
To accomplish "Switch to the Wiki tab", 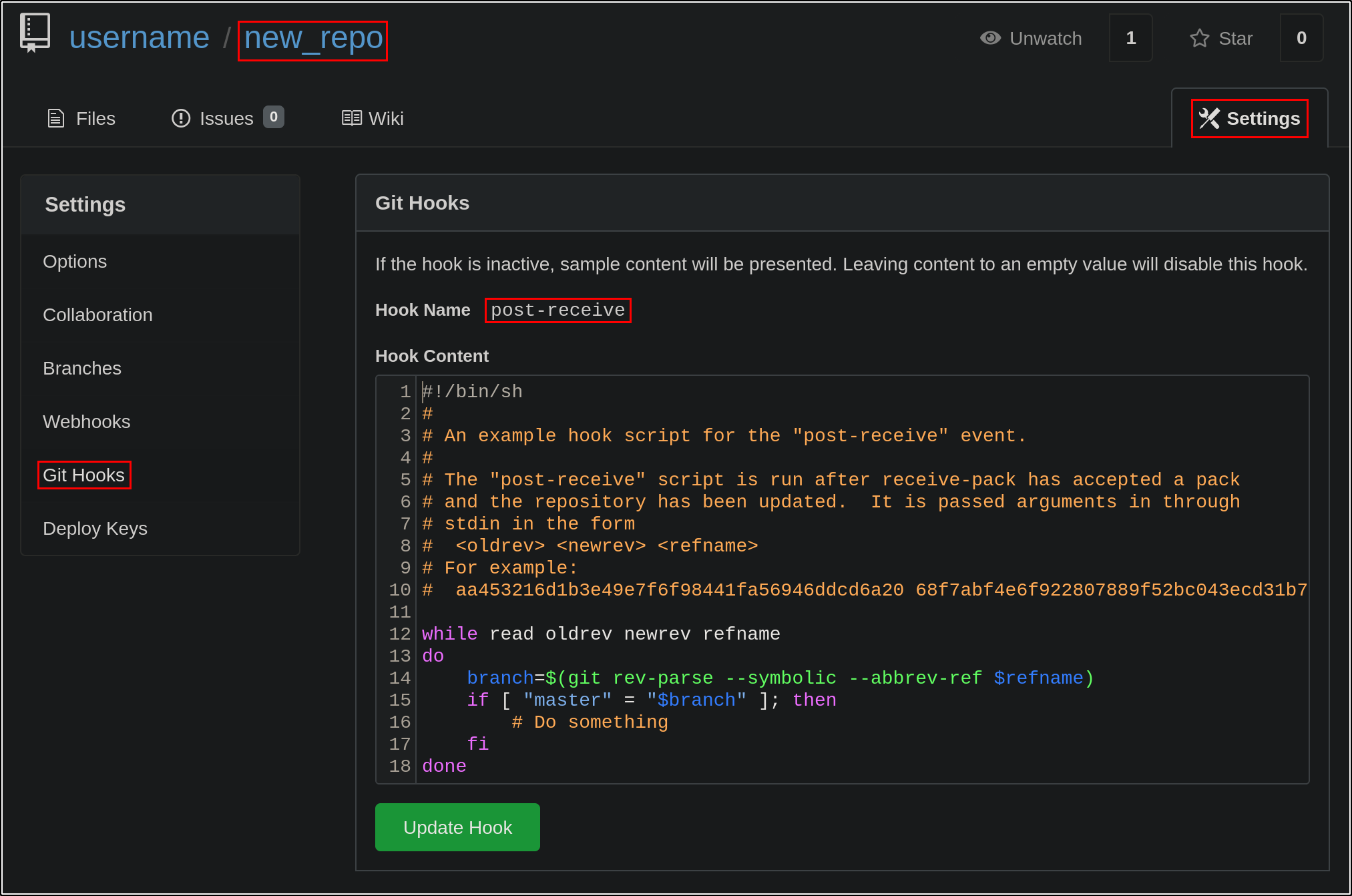I will [x=385, y=119].
